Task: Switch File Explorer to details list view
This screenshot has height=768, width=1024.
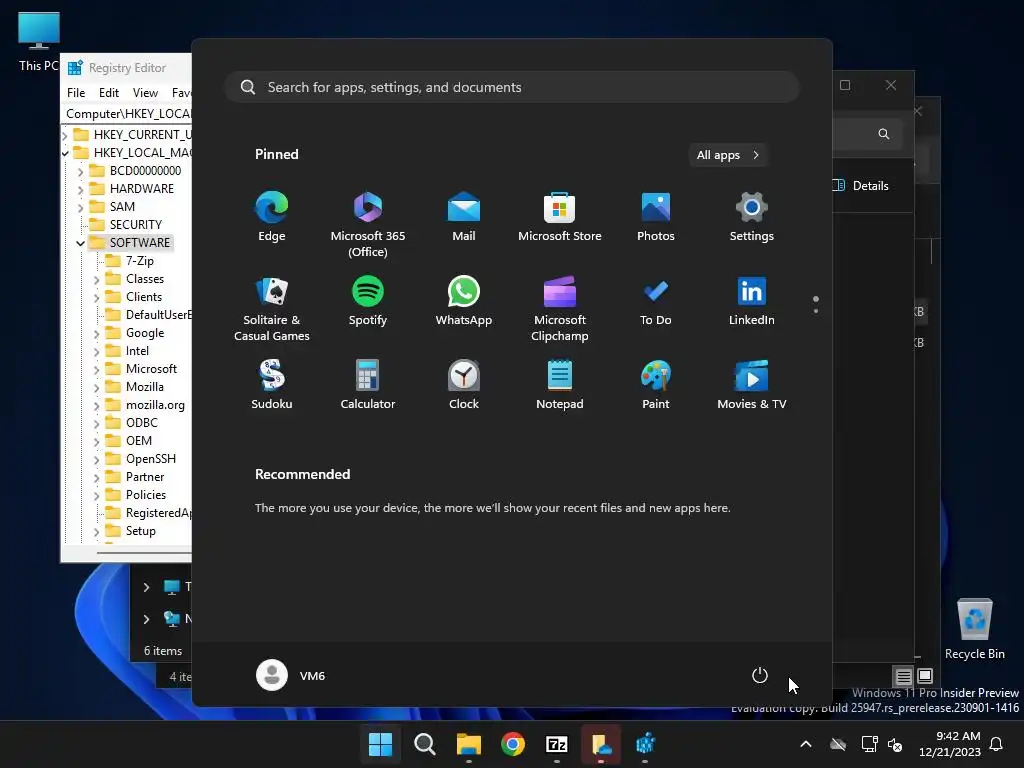Action: click(x=903, y=676)
